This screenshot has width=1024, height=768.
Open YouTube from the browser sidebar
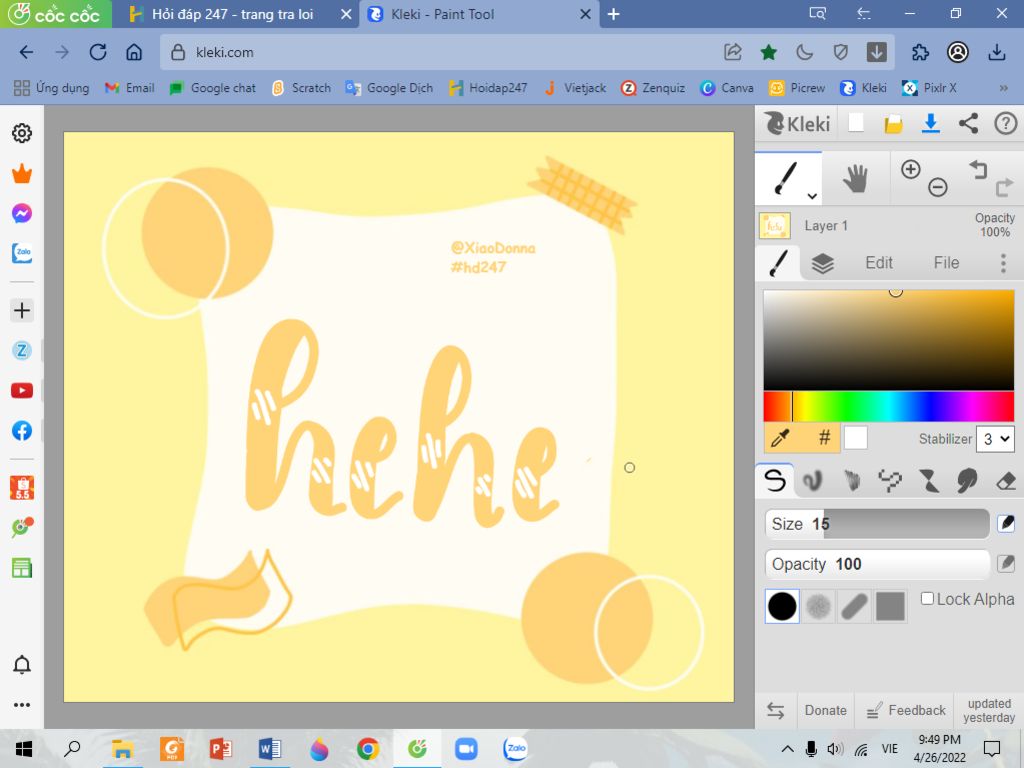click(x=22, y=391)
